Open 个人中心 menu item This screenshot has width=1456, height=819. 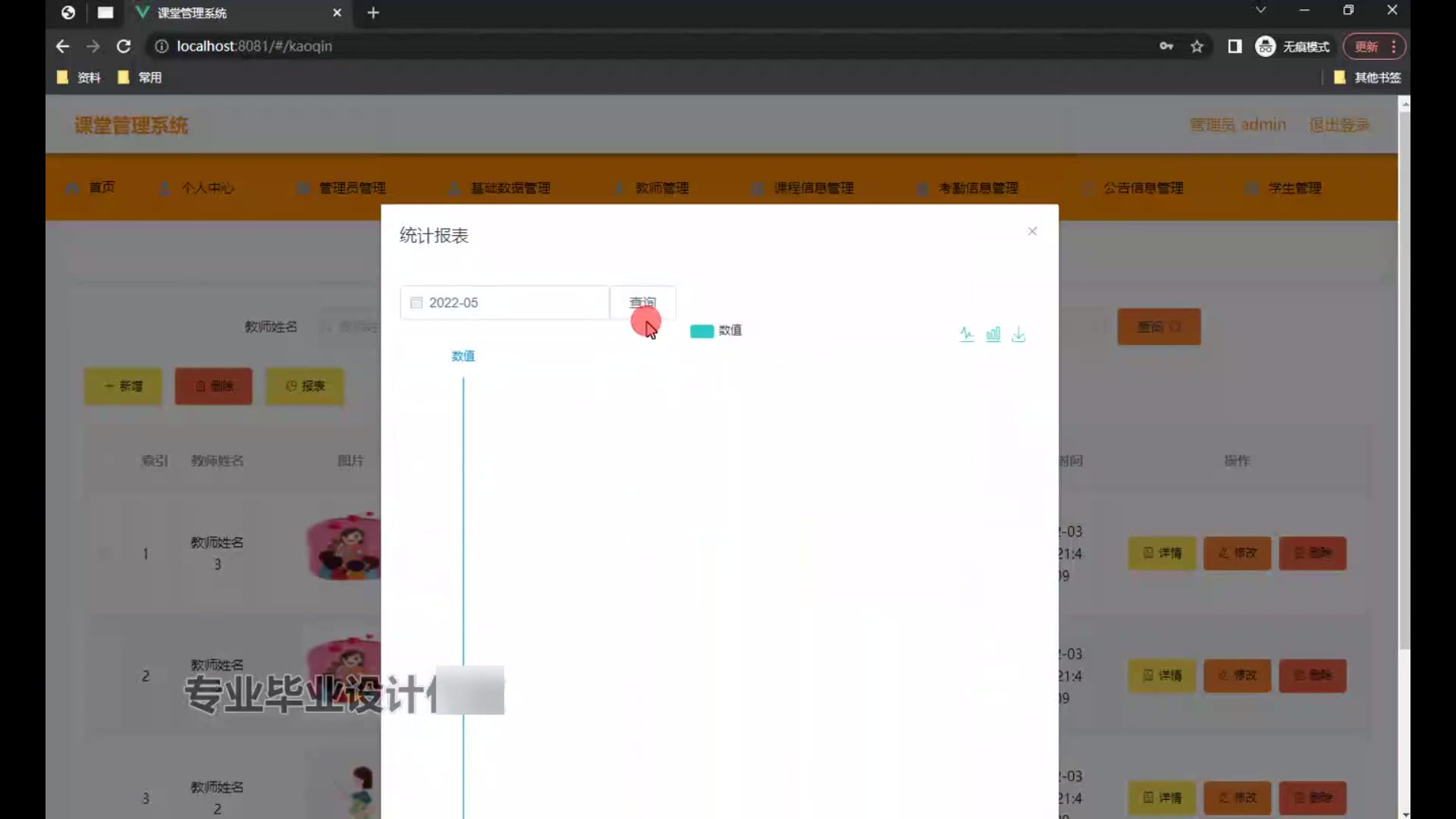click(x=197, y=187)
